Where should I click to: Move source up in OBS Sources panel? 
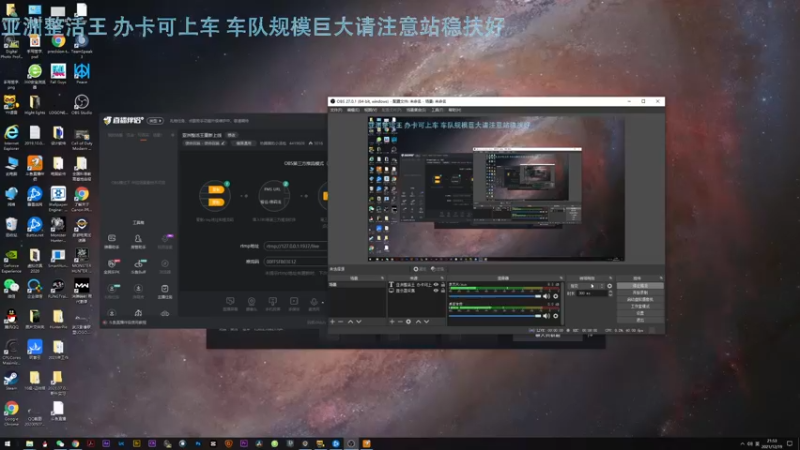pos(418,322)
